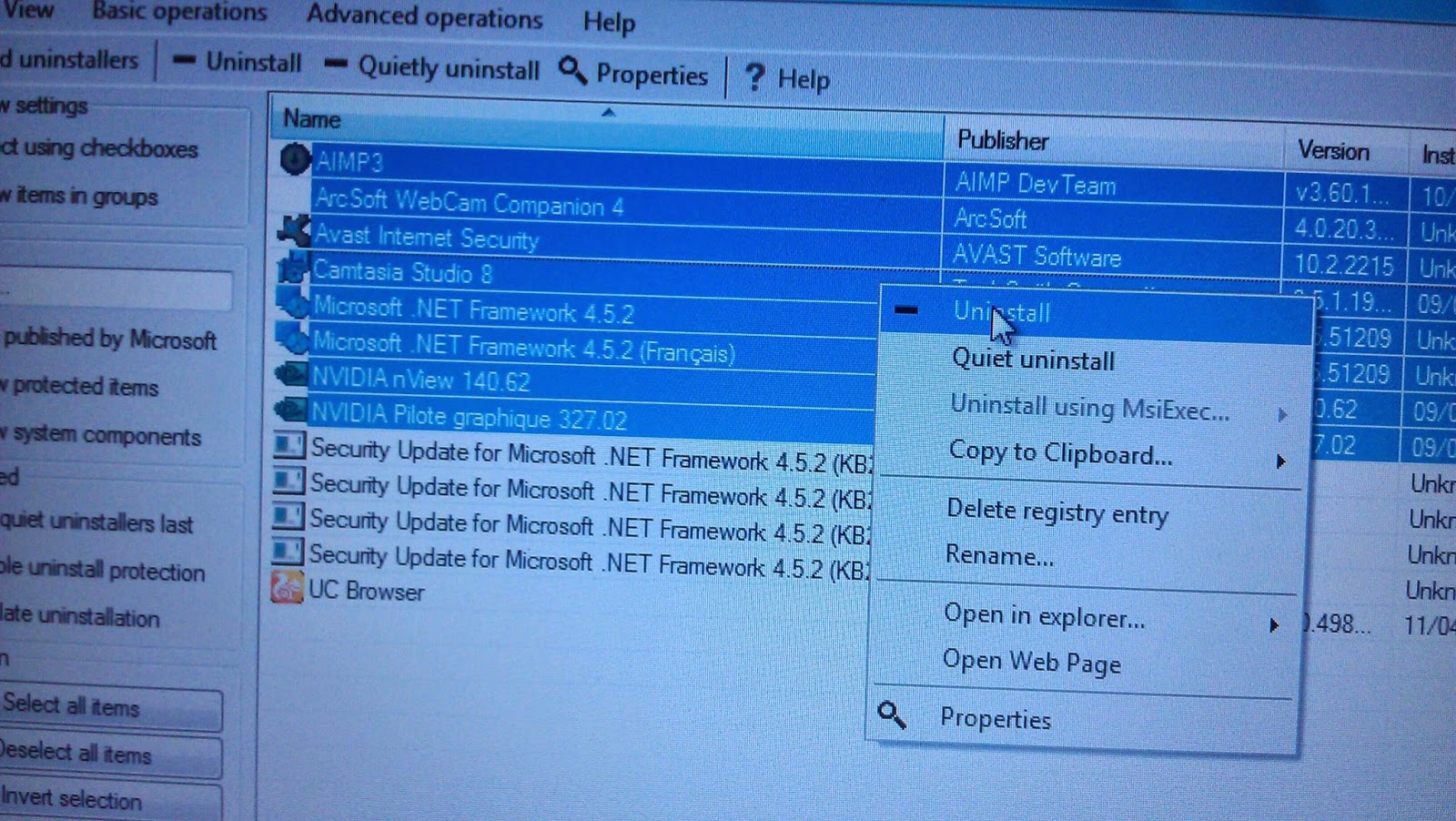
Task: Click the Deselect all items button
Action: (109, 755)
